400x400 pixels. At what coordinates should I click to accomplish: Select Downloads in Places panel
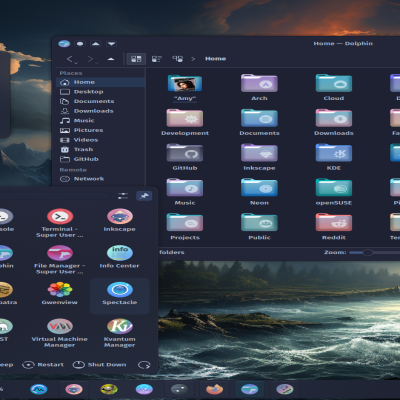pos(101,111)
